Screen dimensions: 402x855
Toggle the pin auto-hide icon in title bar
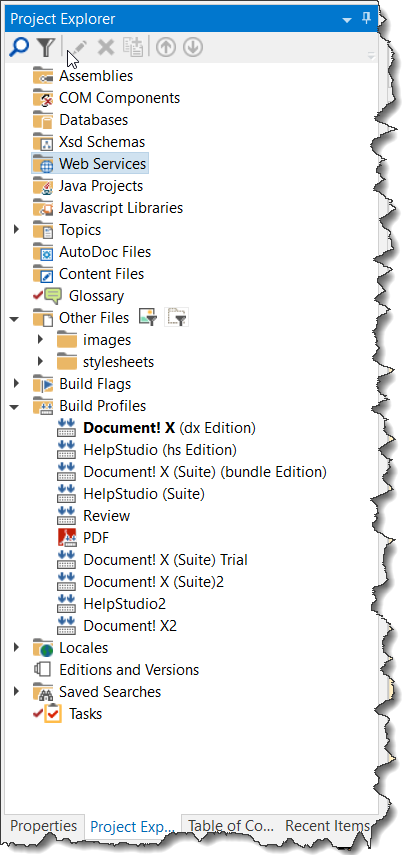[x=367, y=19]
